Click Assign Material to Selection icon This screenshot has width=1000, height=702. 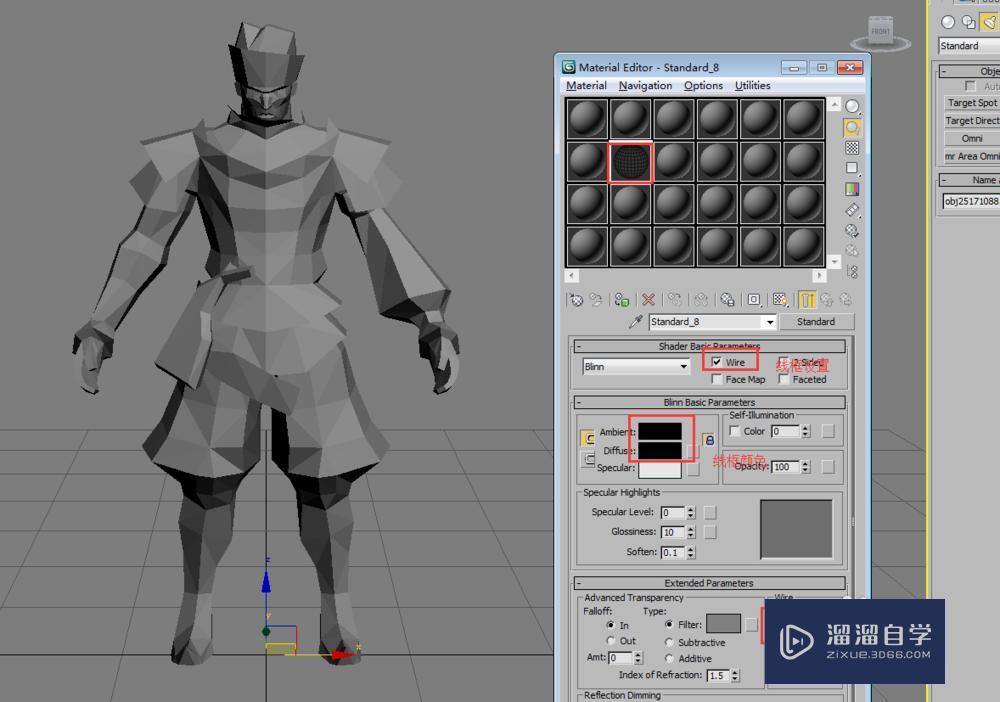(622, 300)
